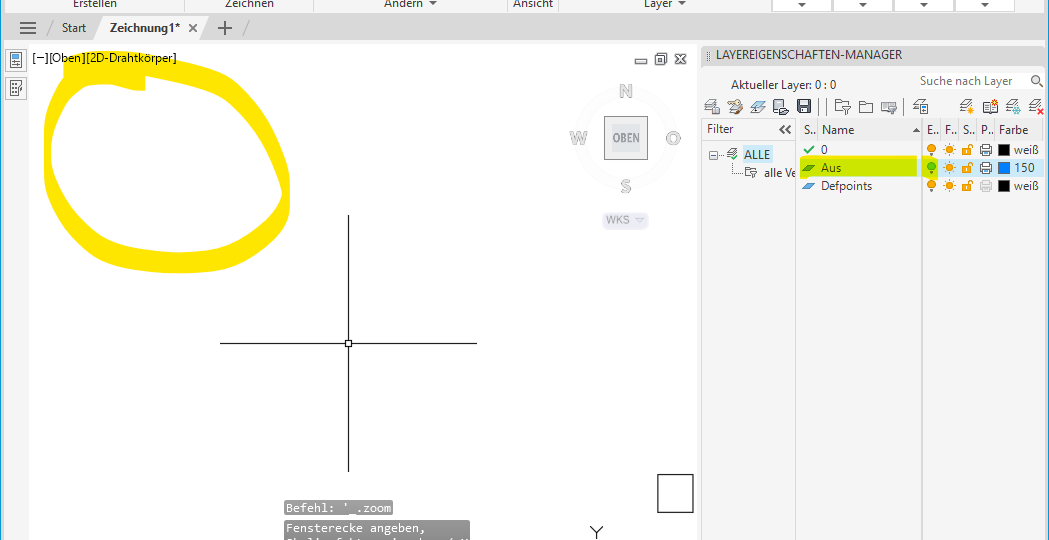Screen dimensions: 1049x540
Task: Select the layer named Aus
Action: click(832, 168)
